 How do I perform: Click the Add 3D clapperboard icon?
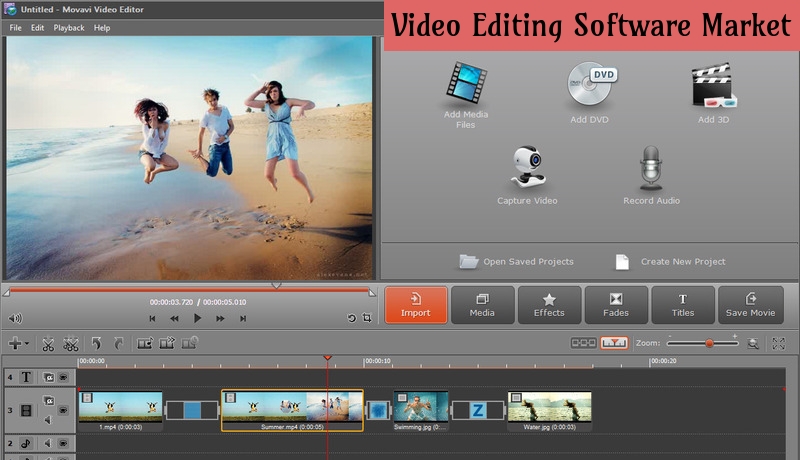point(713,85)
